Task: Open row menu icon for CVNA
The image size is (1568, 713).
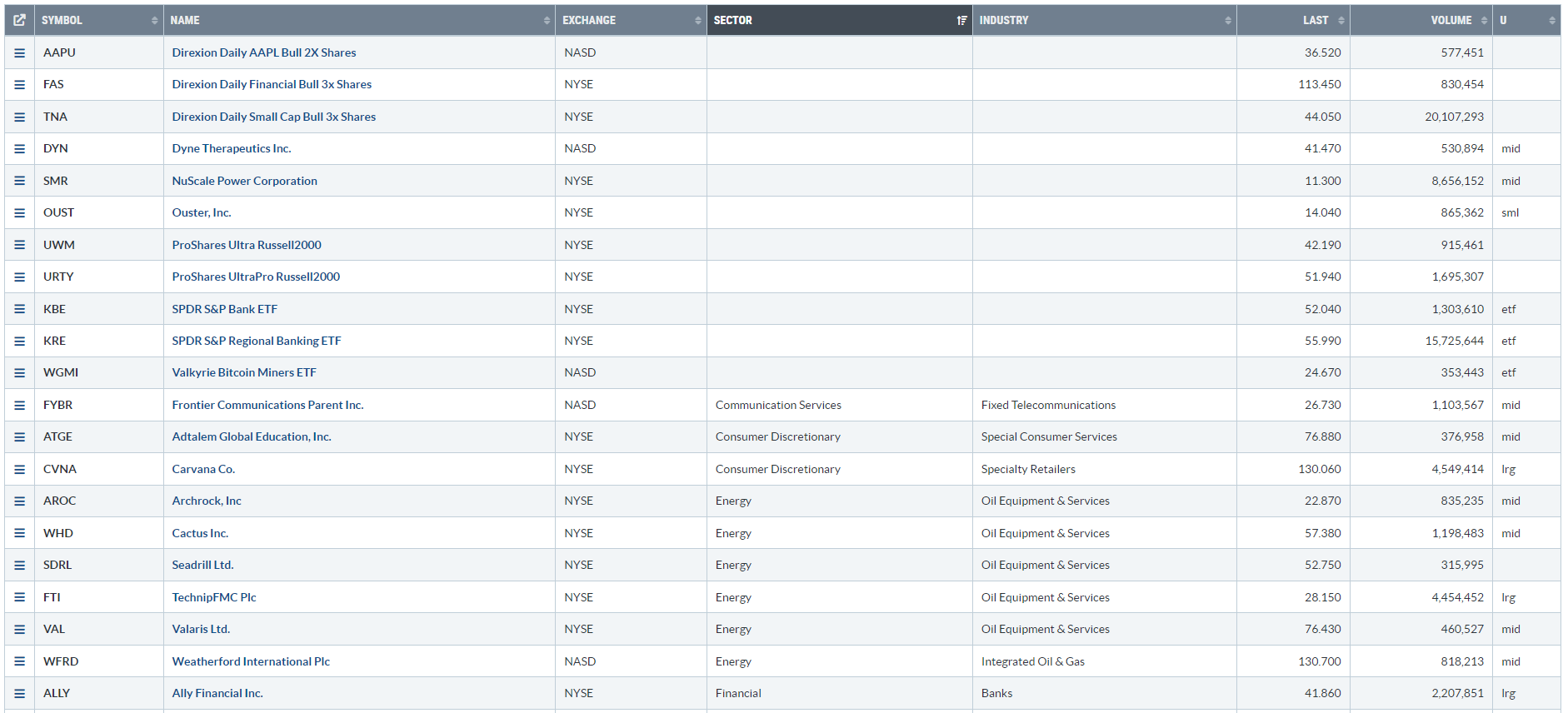Action: coord(19,470)
